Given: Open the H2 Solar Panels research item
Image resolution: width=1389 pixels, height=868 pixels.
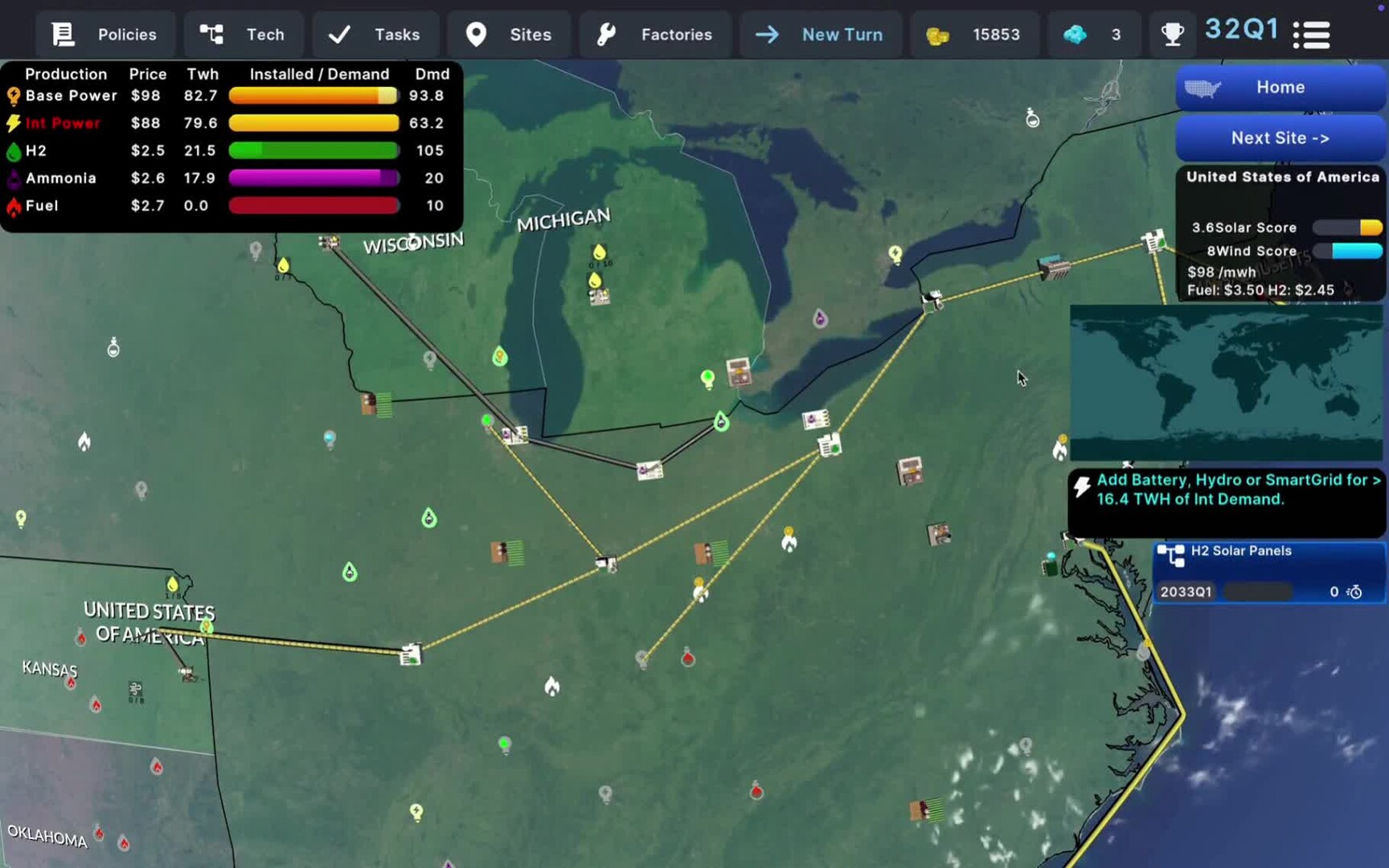Looking at the screenshot, I should coord(1268,572).
